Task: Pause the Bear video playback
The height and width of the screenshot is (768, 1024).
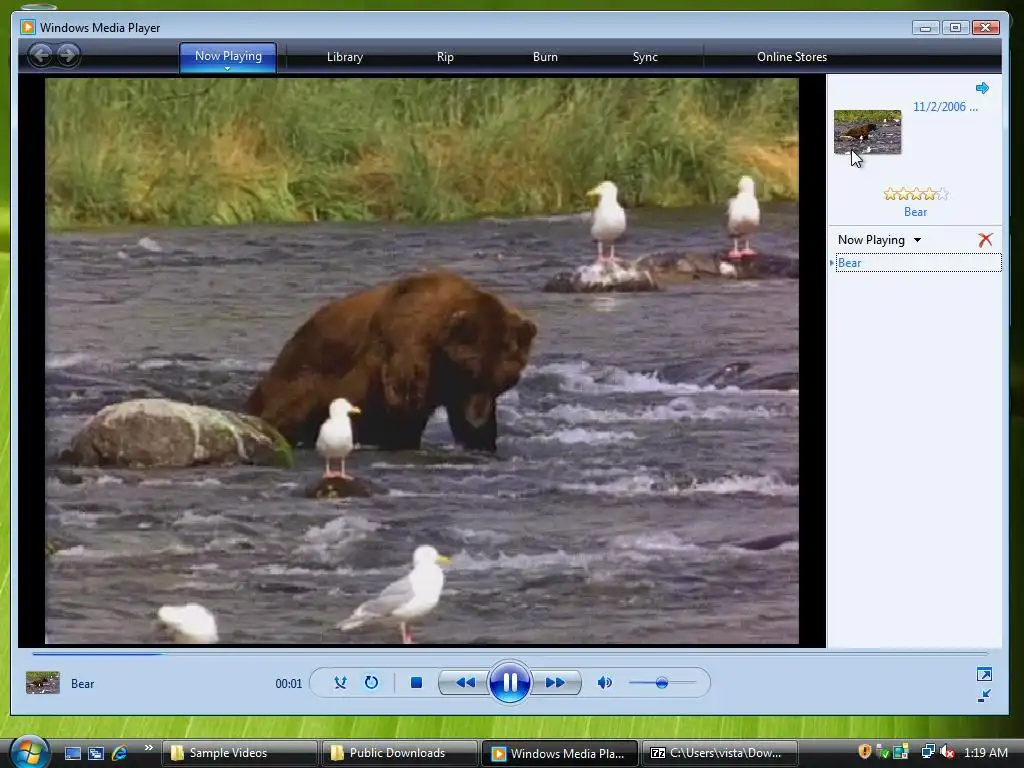Action: pyautogui.click(x=509, y=682)
